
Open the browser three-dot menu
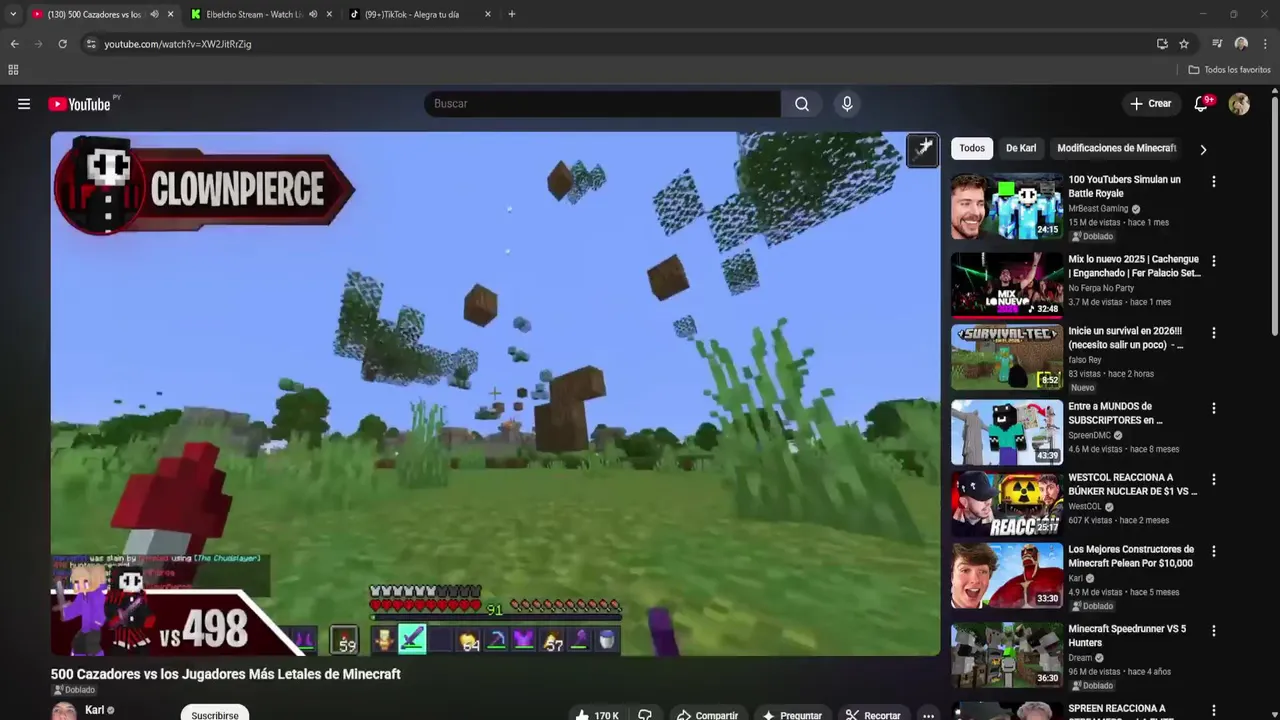(x=1266, y=44)
